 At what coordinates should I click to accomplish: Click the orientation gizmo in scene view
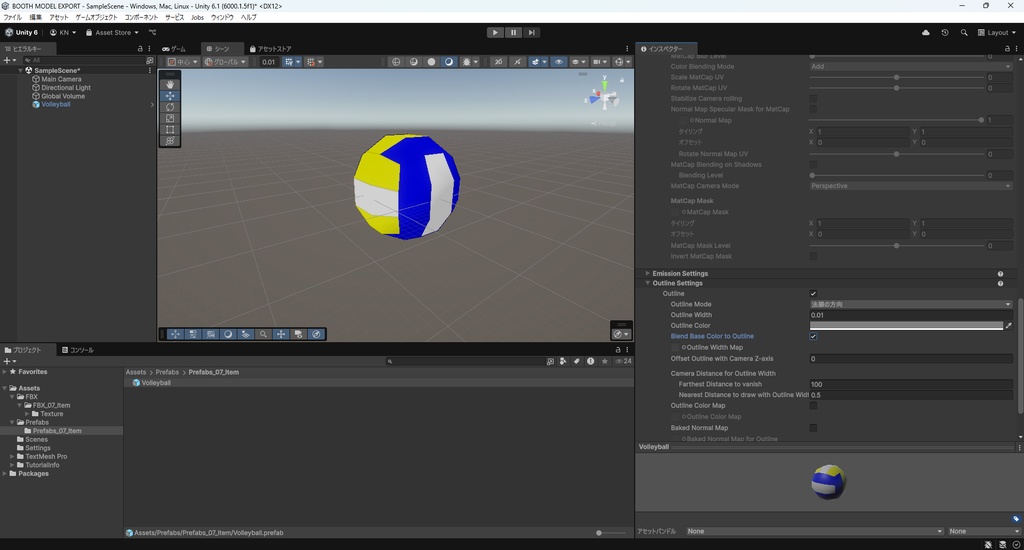tap(604, 97)
